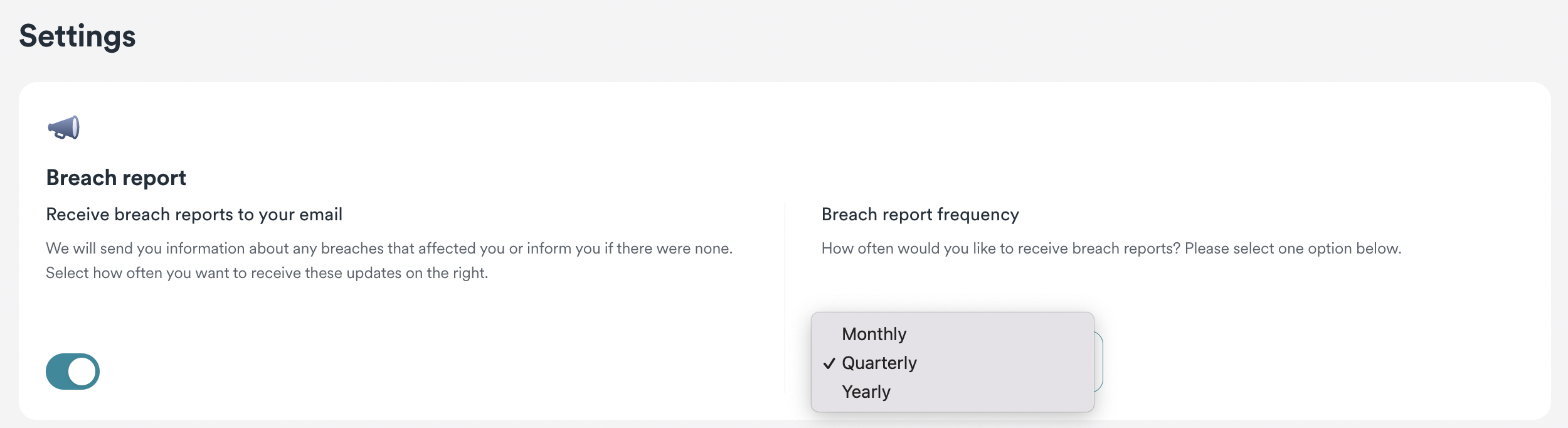The width and height of the screenshot is (1568, 428).
Task: Click the empty padding at the popup menu's bottom edge
Action: click(x=952, y=407)
